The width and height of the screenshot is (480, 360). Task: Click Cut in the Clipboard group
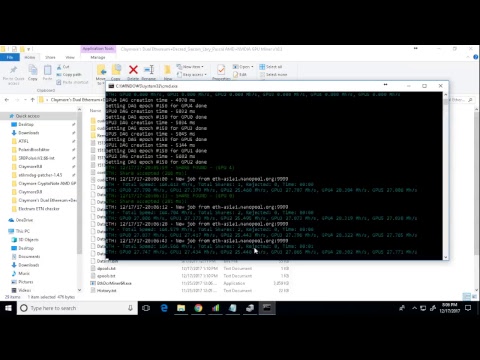tap(63, 67)
